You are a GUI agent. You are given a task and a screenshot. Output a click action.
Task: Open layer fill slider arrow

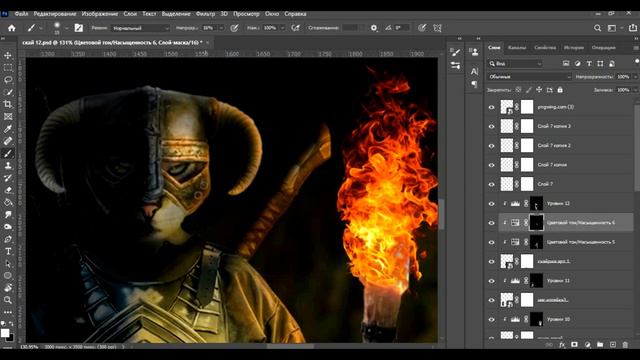coord(635,90)
